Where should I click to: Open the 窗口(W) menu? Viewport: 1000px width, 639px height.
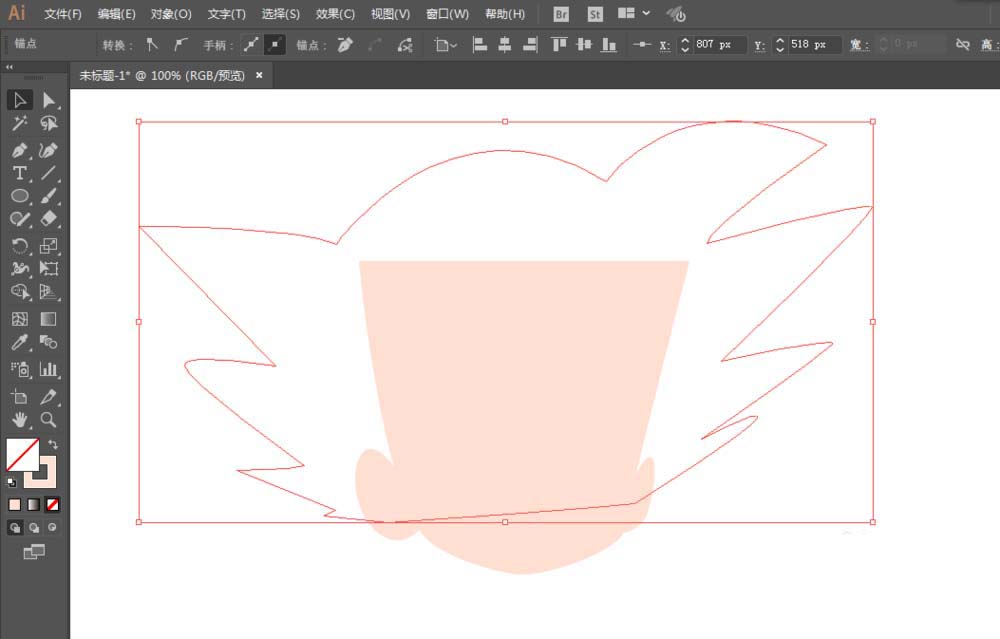coord(447,14)
